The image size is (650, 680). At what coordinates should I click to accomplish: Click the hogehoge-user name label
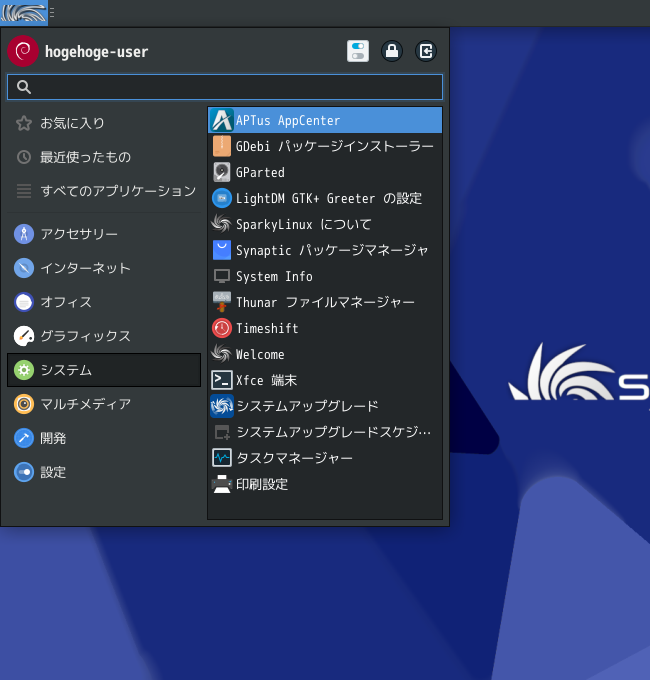pyautogui.click(x=96, y=52)
